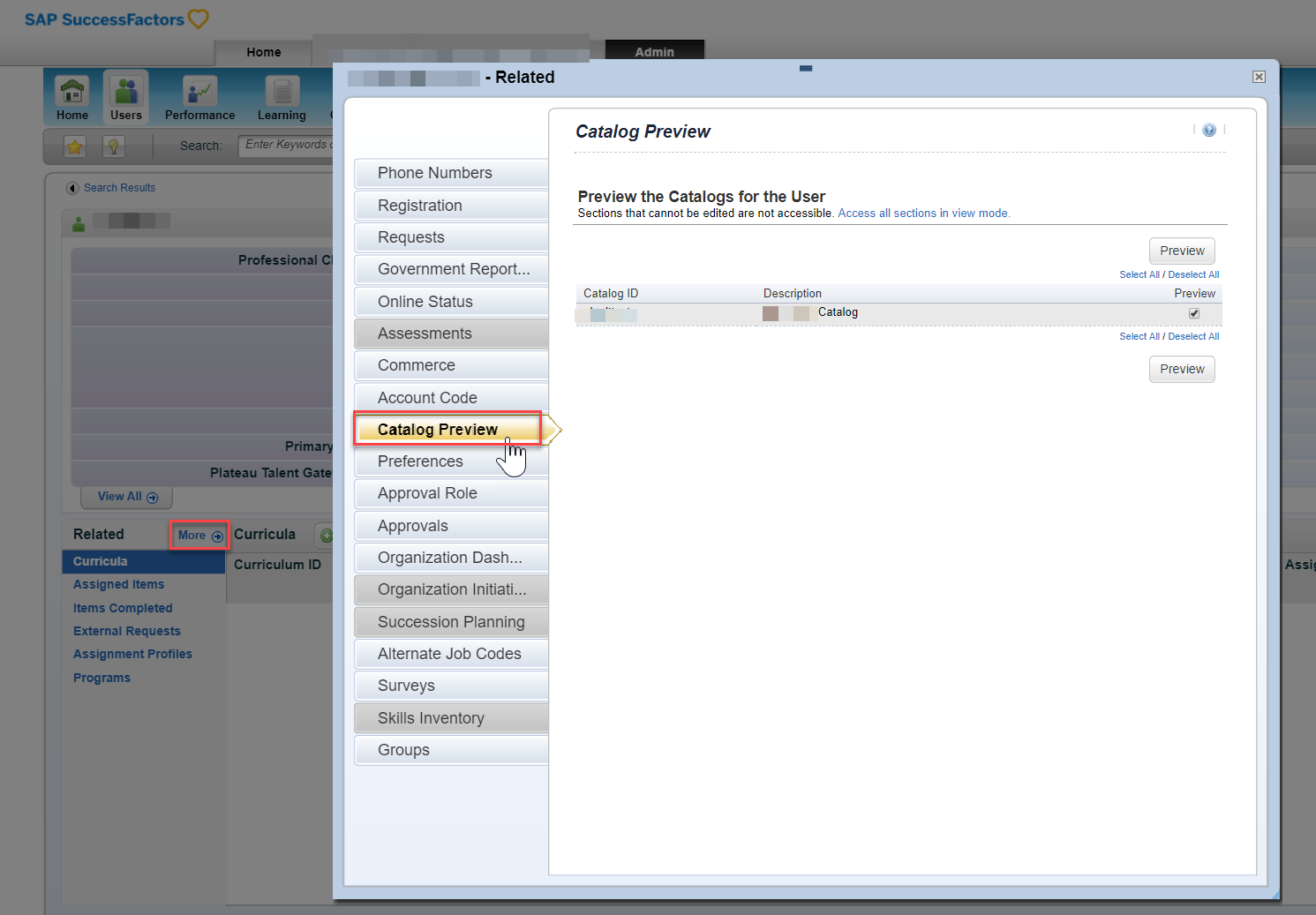Select the Catalog Preview section
1316x915 pixels.
click(447, 430)
